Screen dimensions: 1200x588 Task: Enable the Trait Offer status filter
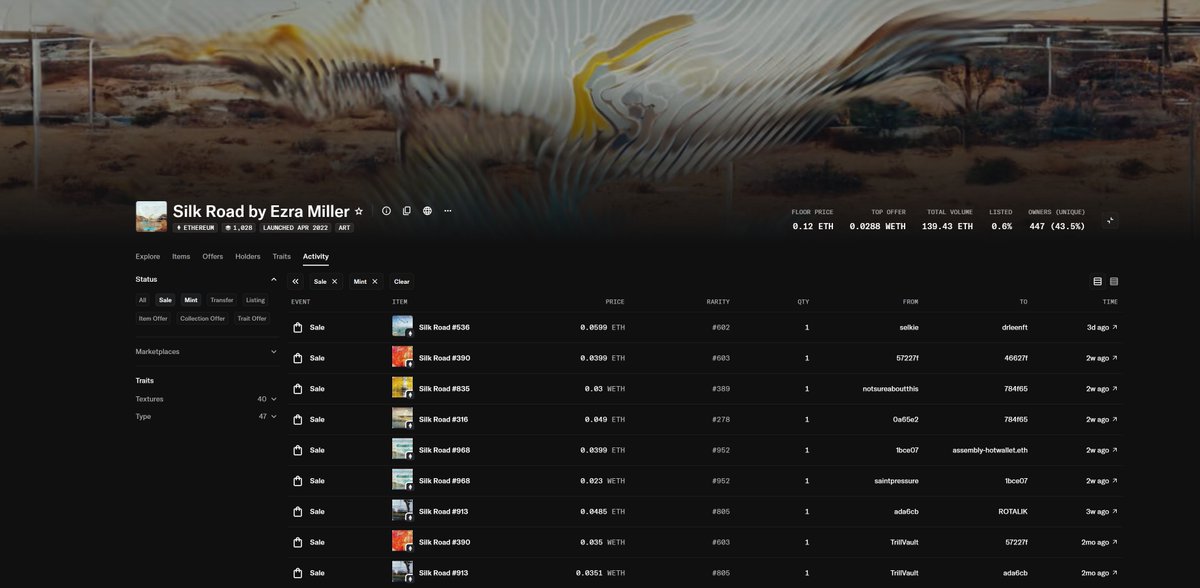[252, 318]
